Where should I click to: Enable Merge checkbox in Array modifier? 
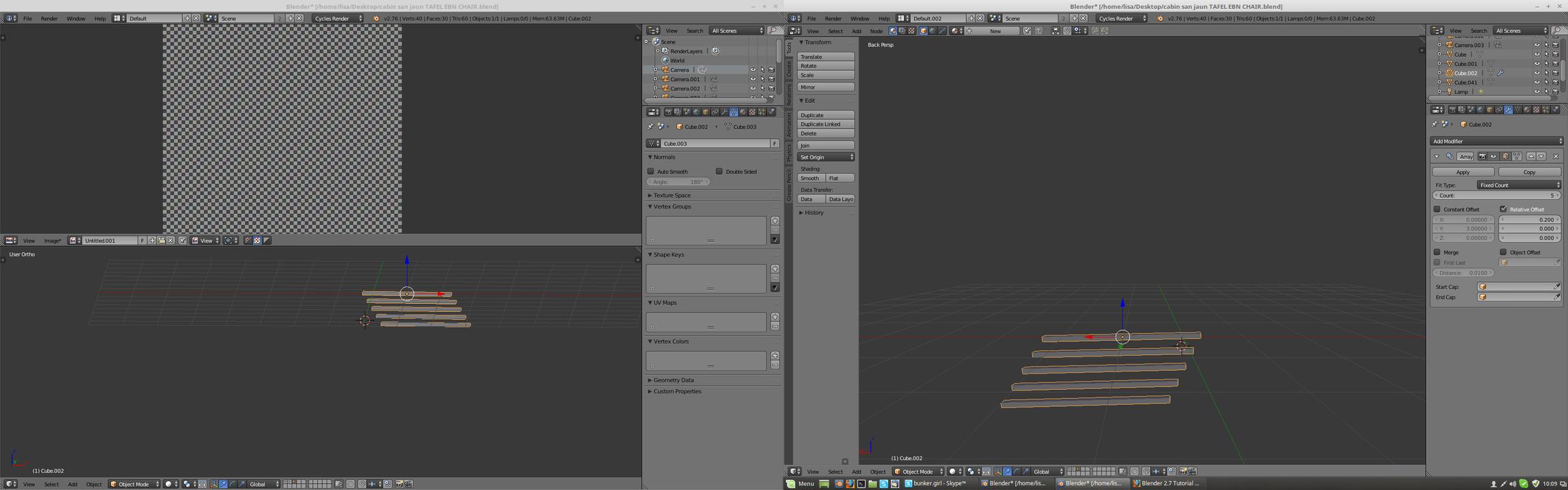pyautogui.click(x=1436, y=252)
